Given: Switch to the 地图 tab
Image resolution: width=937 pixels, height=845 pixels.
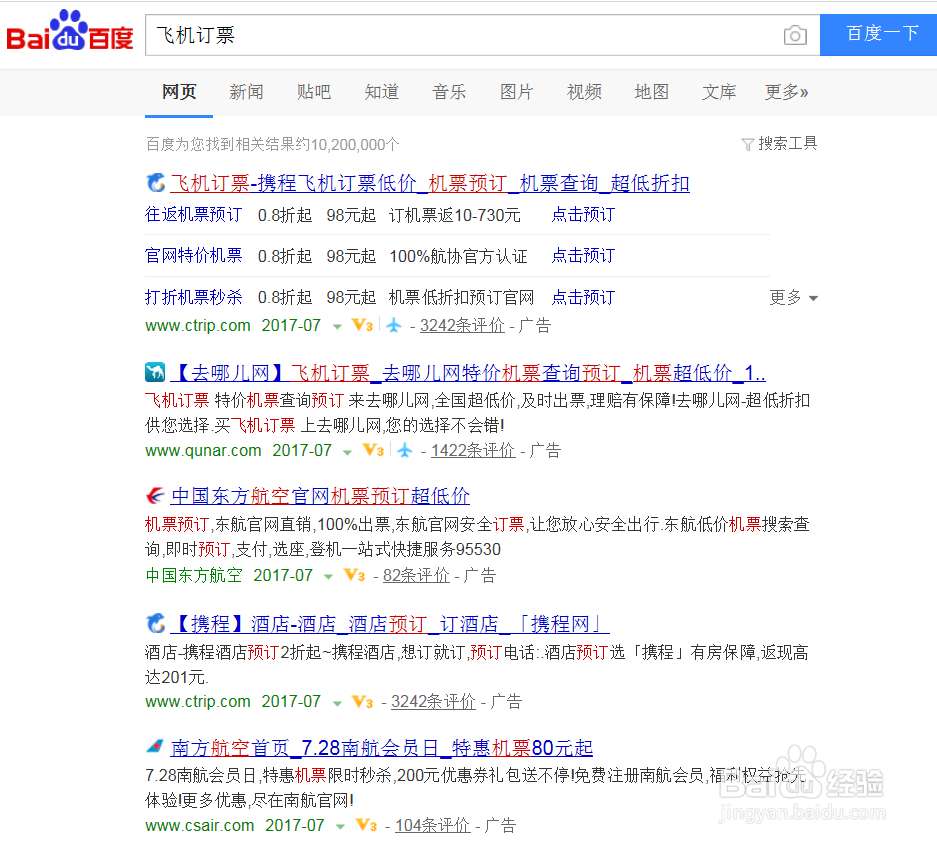Looking at the screenshot, I should tap(651, 91).
